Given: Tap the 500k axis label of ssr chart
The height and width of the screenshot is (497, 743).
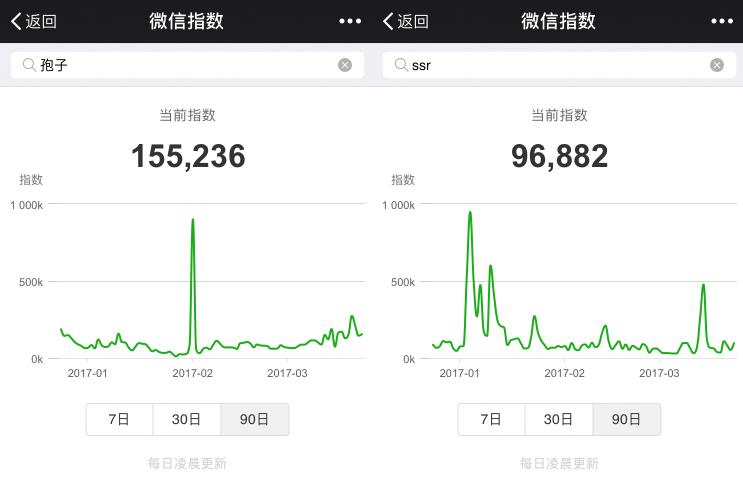Looking at the screenshot, I should (x=403, y=282).
